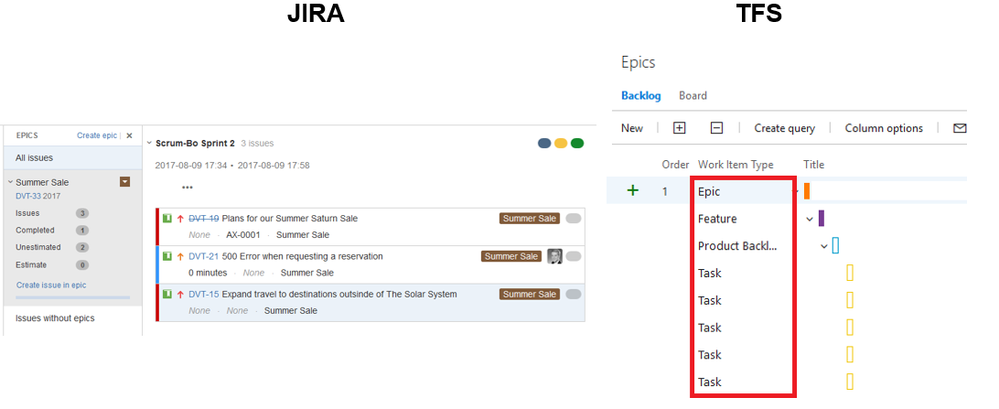This screenshot has width=999, height=409.
Task: Select the Product Backl... work item row
Action: (786, 246)
